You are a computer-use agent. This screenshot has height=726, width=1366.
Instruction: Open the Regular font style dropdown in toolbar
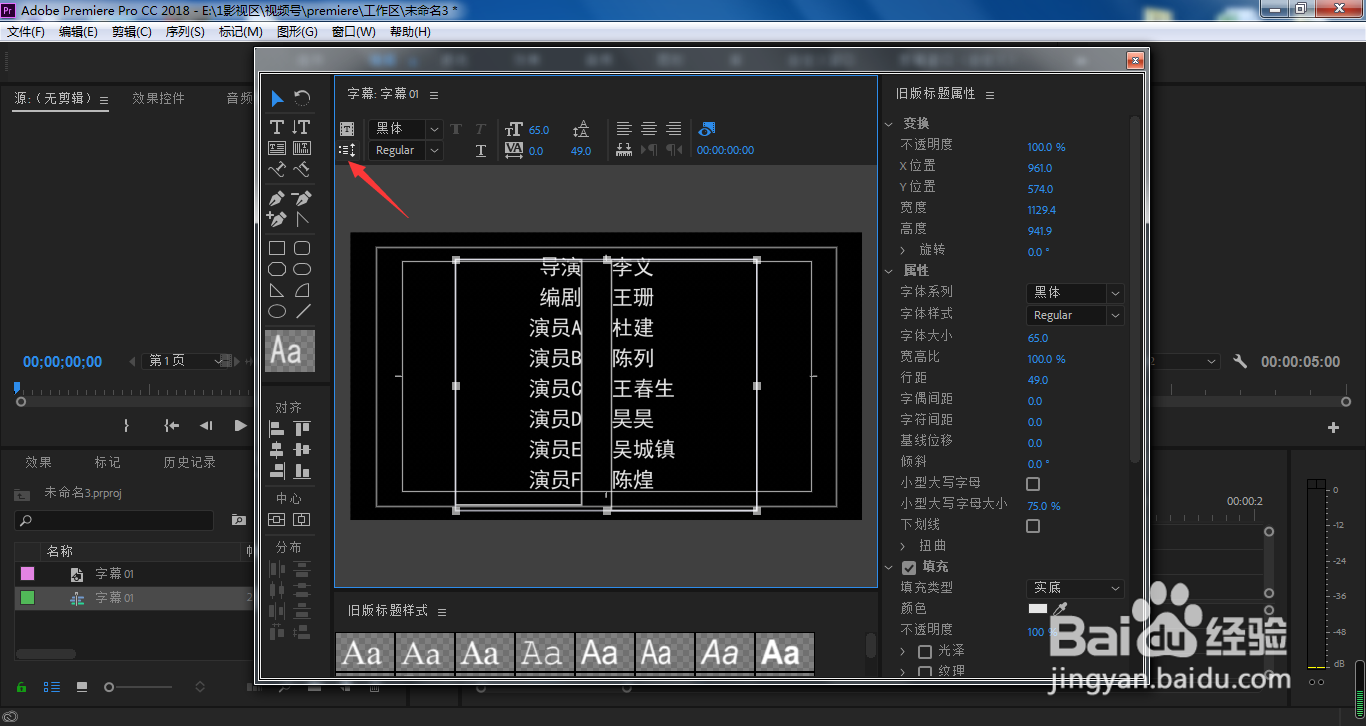pyautogui.click(x=405, y=150)
